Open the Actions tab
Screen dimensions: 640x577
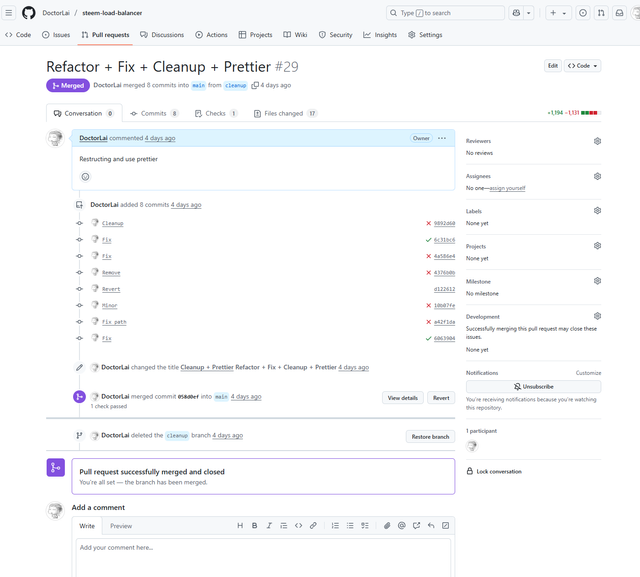211,35
